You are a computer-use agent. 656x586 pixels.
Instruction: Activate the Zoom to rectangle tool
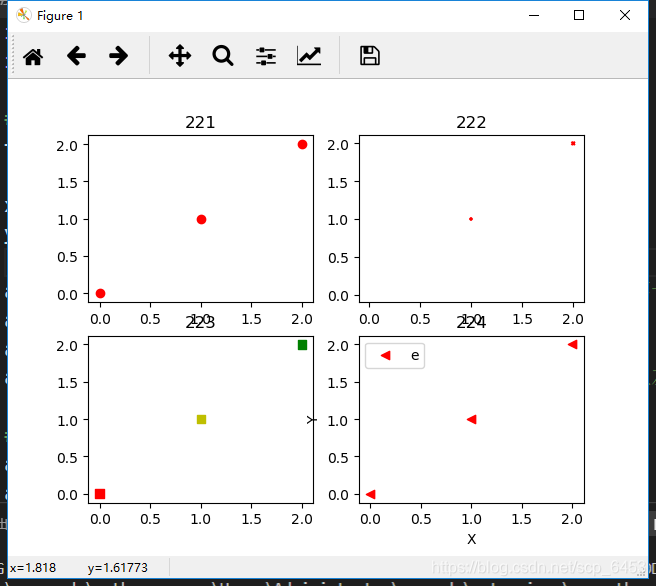tap(223, 56)
